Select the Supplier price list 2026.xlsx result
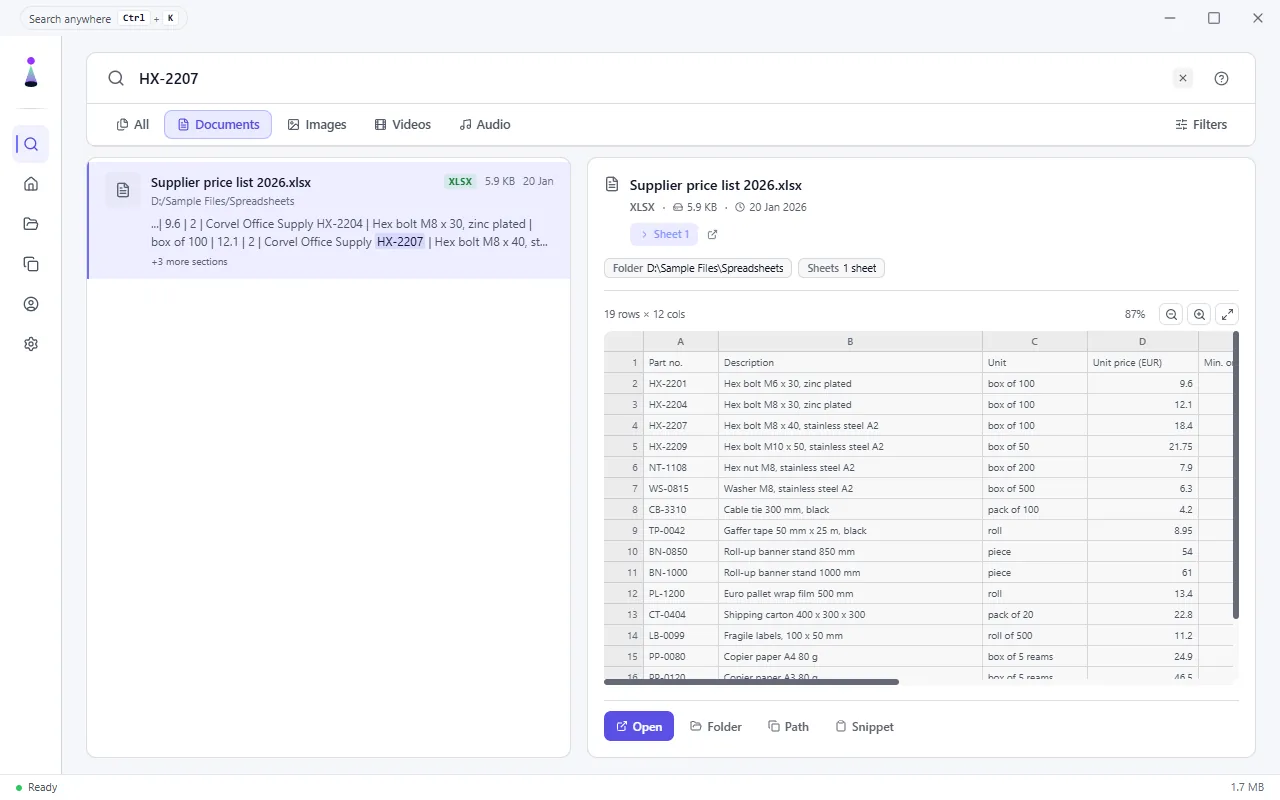Image resolution: width=1280 pixels, height=800 pixels. 329,221
